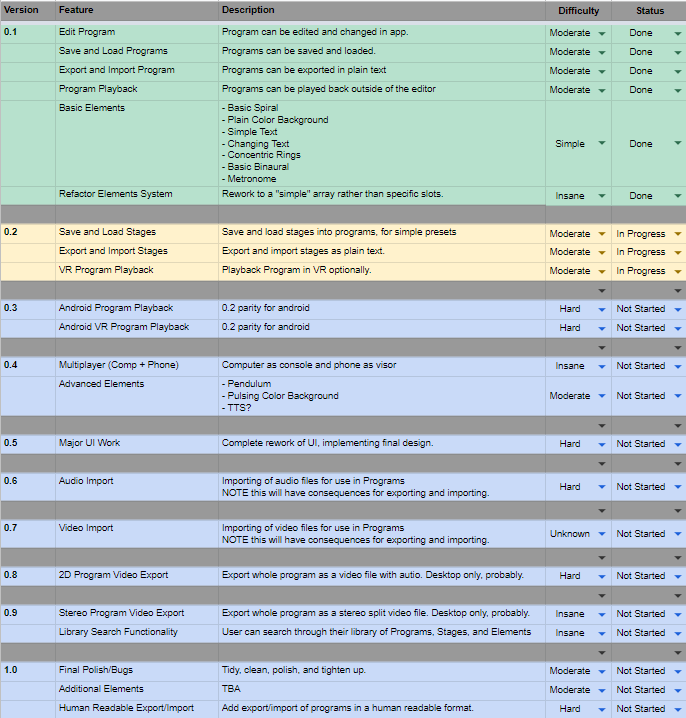Select the Difficulty column header

pyautogui.click(x=578, y=11)
